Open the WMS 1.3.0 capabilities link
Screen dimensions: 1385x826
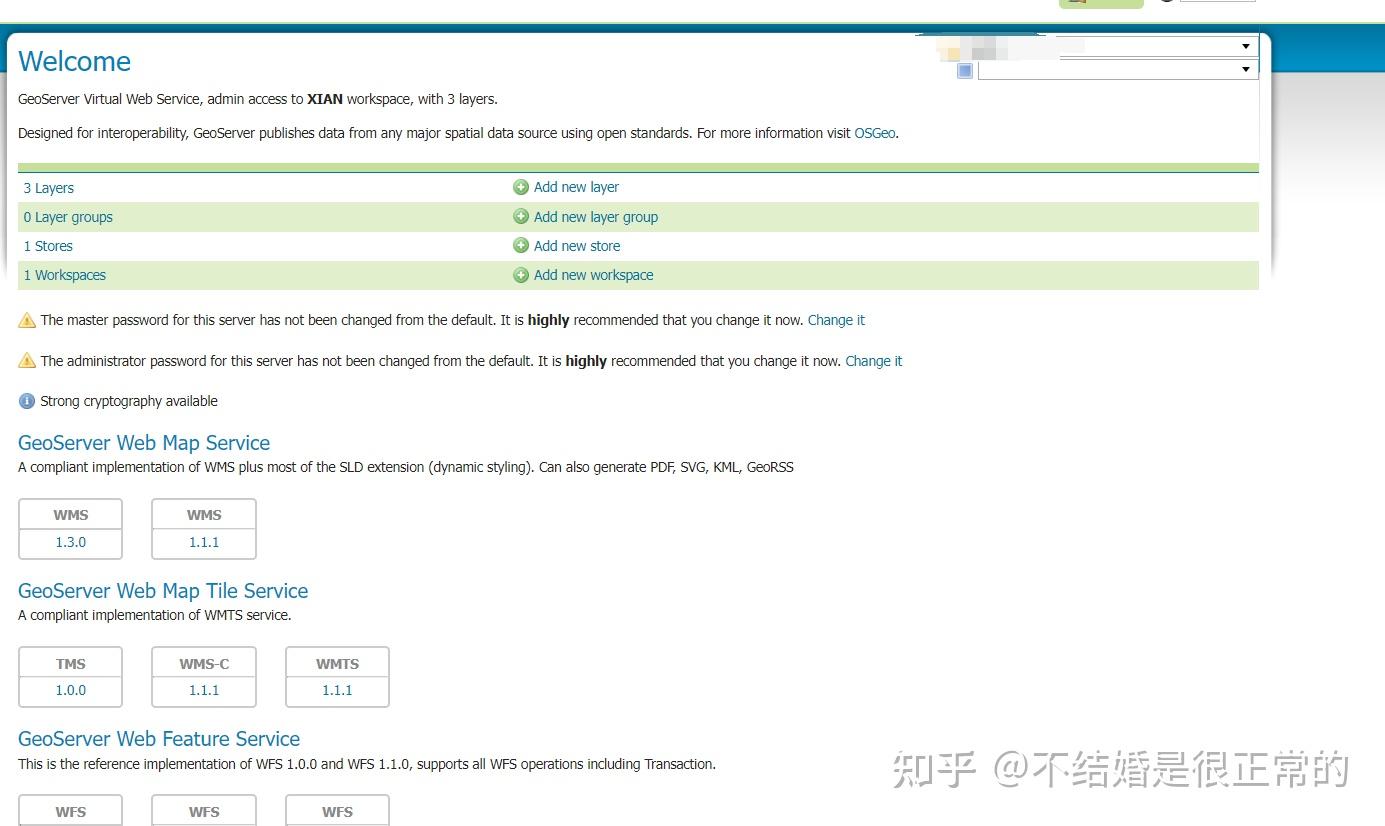coord(70,542)
